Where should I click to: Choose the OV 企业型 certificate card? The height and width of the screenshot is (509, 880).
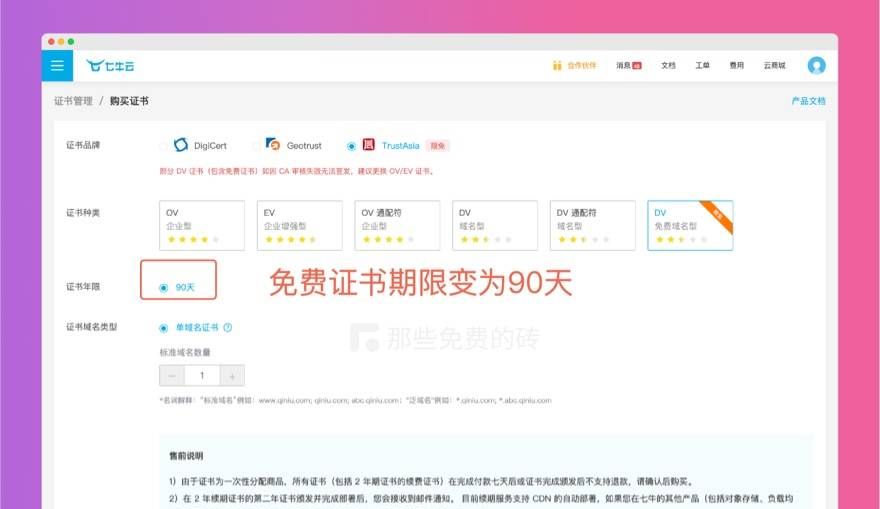click(x=202, y=225)
